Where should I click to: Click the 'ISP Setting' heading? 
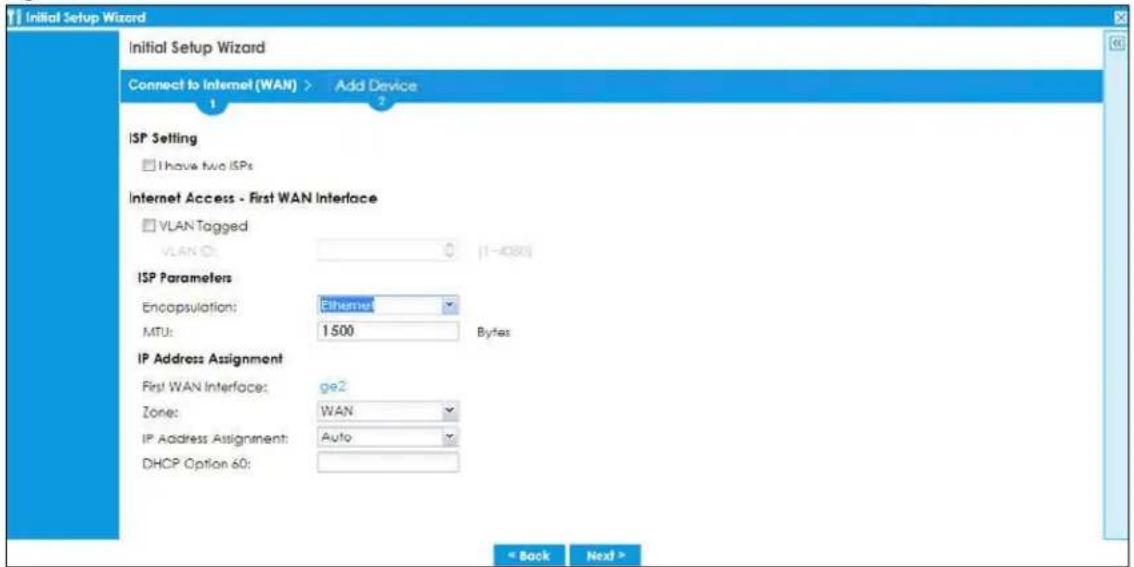click(x=163, y=137)
